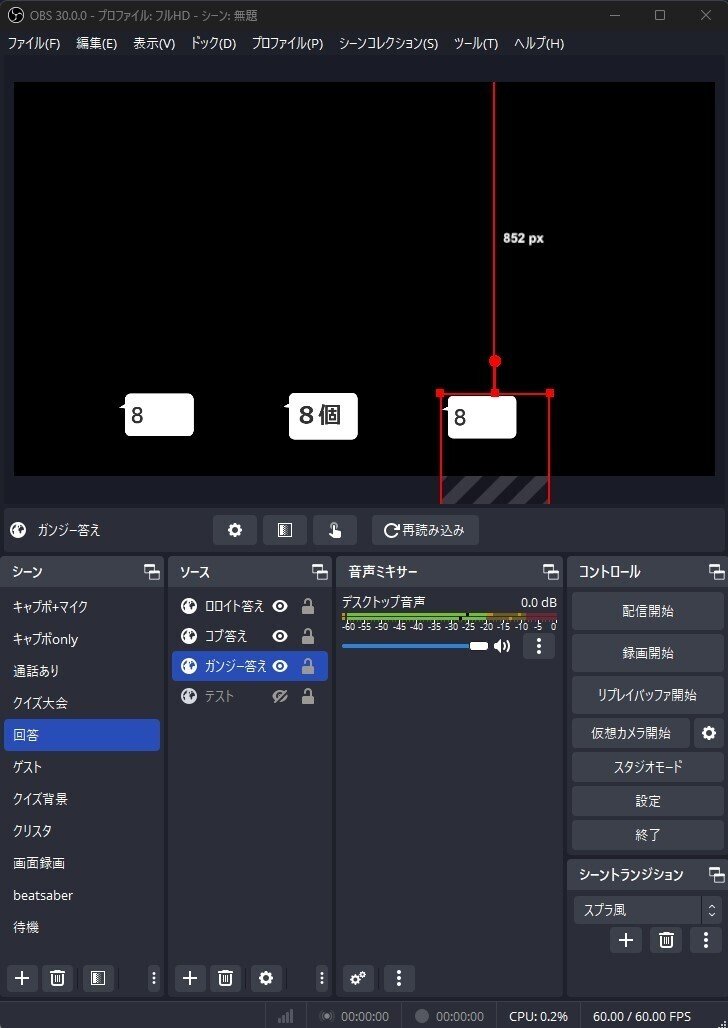Toggle visibility of ガンジー答え source

(x=280, y=666)
